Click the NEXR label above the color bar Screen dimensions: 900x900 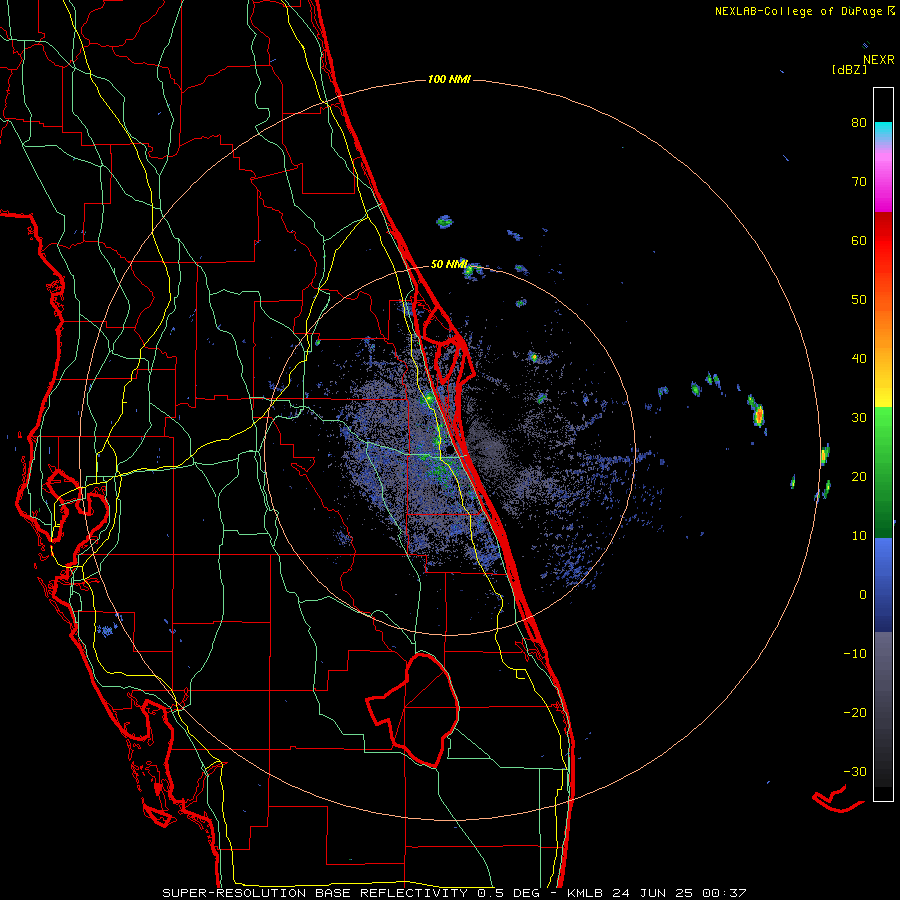pyautogui.click(x=879, y=60)
